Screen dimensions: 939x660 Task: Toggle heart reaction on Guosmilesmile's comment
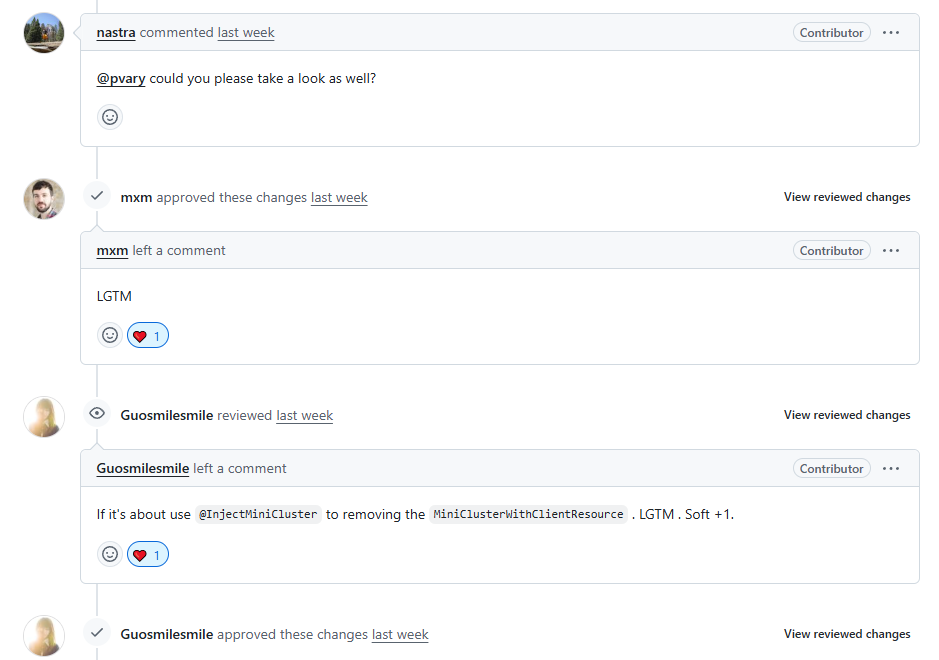coord(148,555)
